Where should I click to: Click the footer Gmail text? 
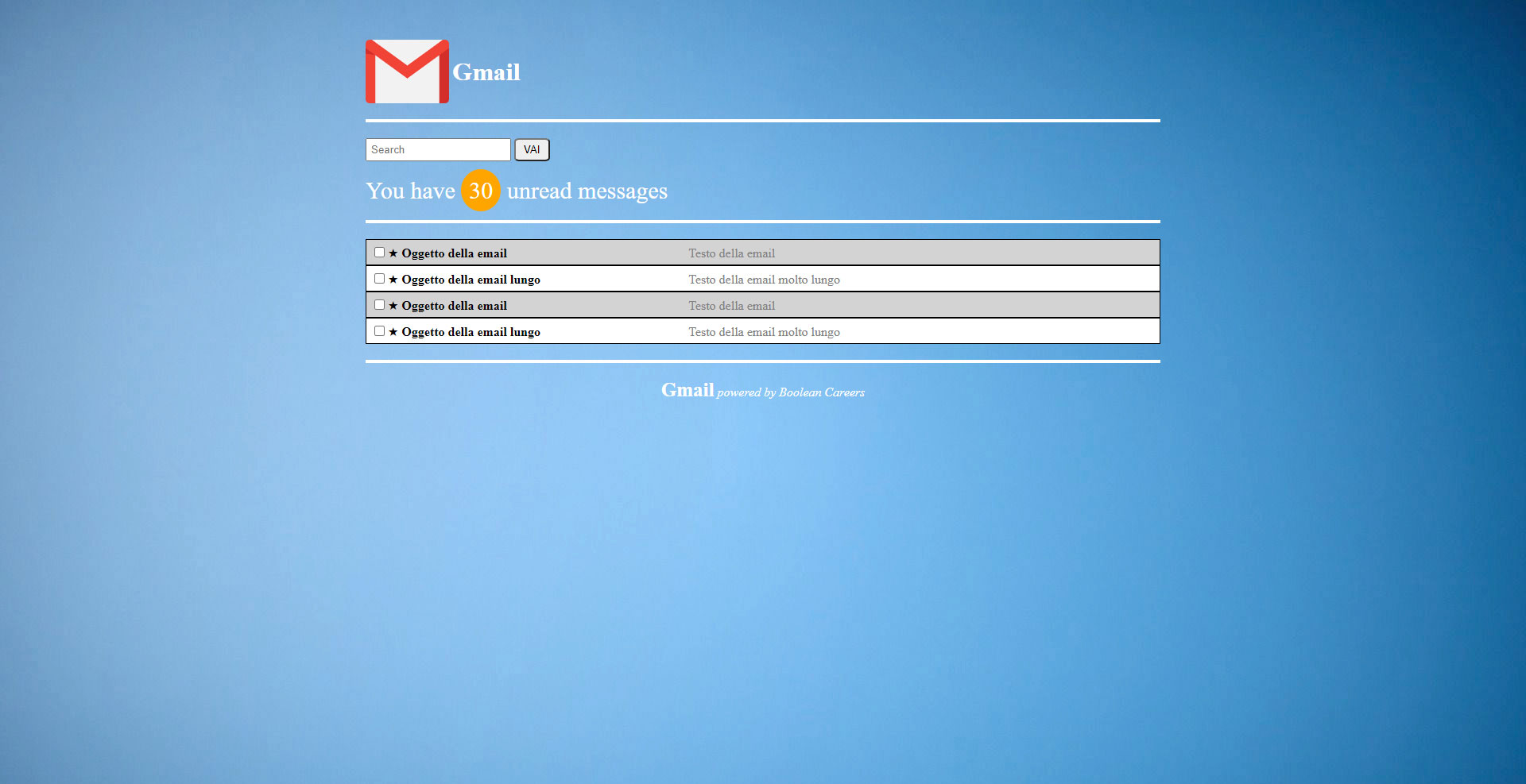[x=687, y=390]
